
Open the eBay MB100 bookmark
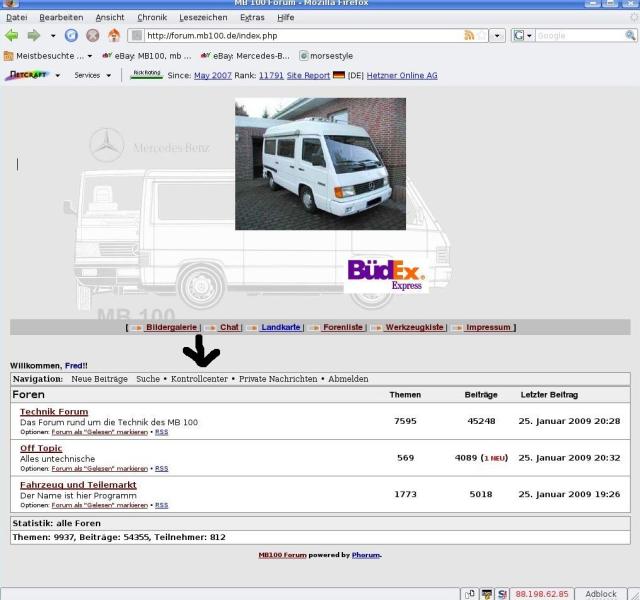(147, 56)
